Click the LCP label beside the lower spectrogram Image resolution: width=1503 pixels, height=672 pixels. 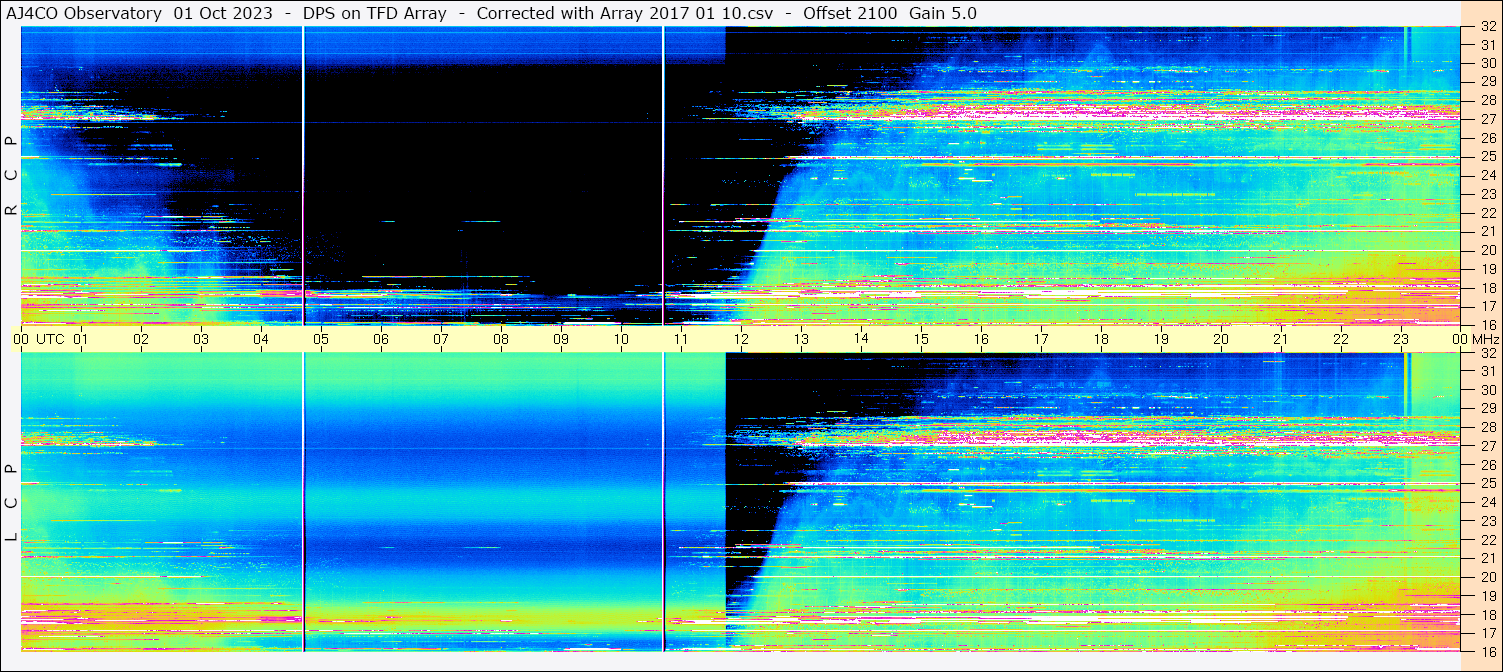(x=11, y=503)
